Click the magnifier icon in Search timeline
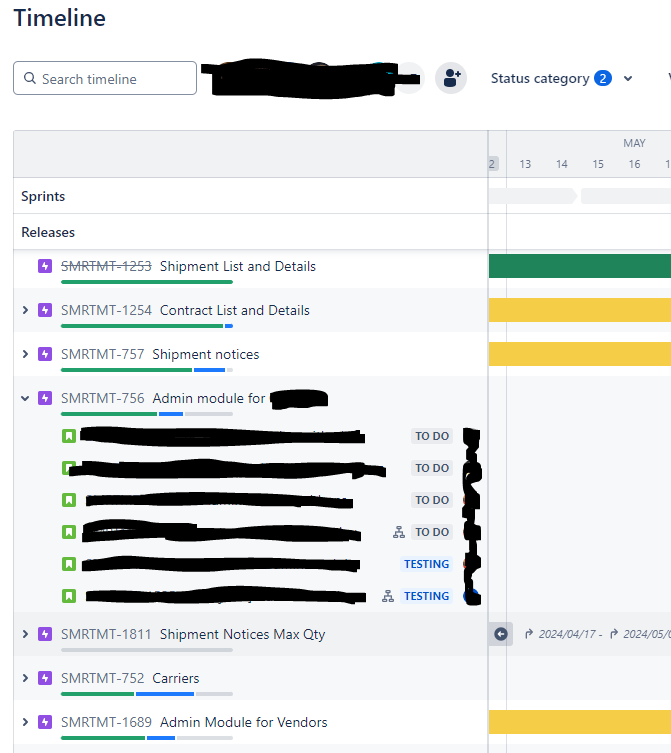 (x=30, y=78)
